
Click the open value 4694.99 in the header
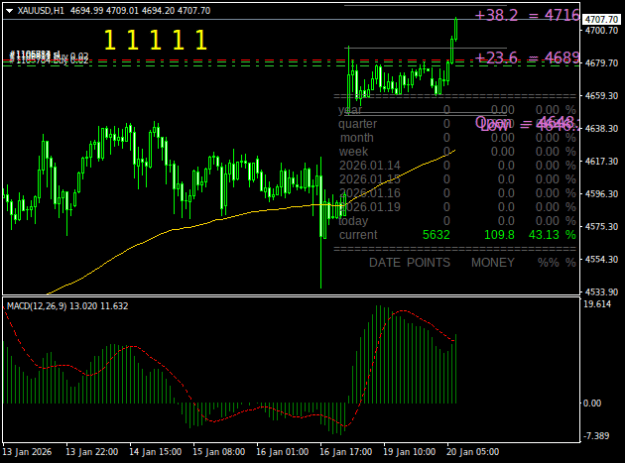tap(86, 11)
